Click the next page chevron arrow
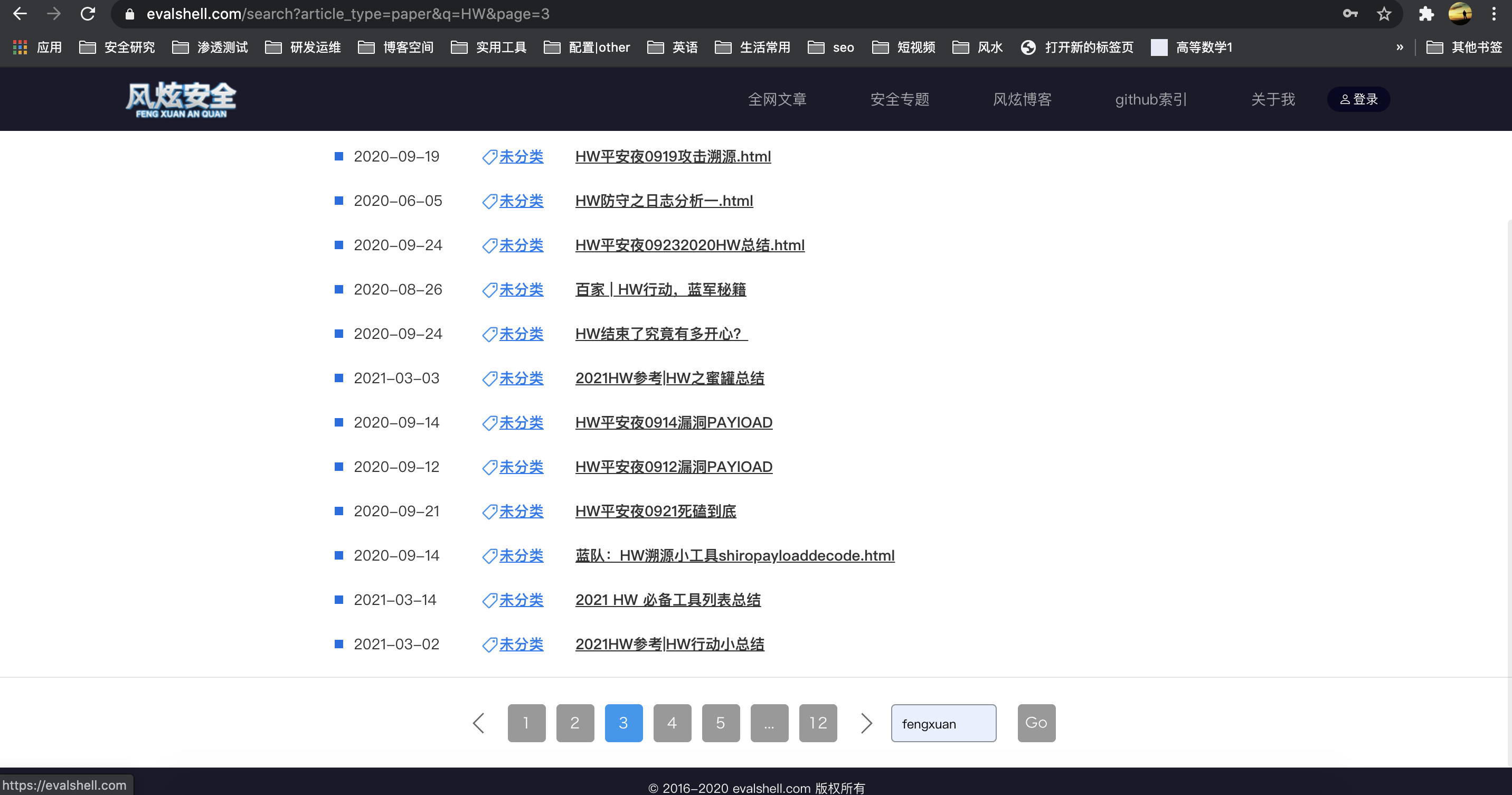Viewport: 1512px width, 795px height. coord(866,723)
